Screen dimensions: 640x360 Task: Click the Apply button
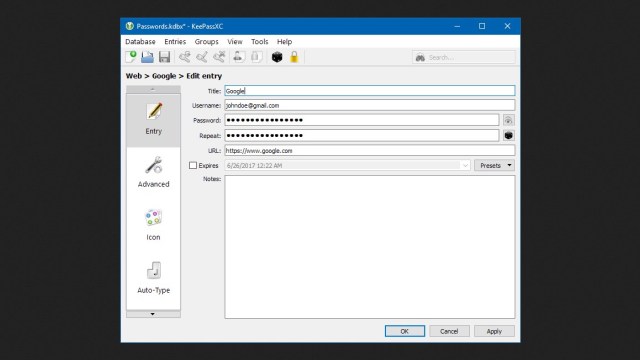pyautogui.click(x=494, y=331)
